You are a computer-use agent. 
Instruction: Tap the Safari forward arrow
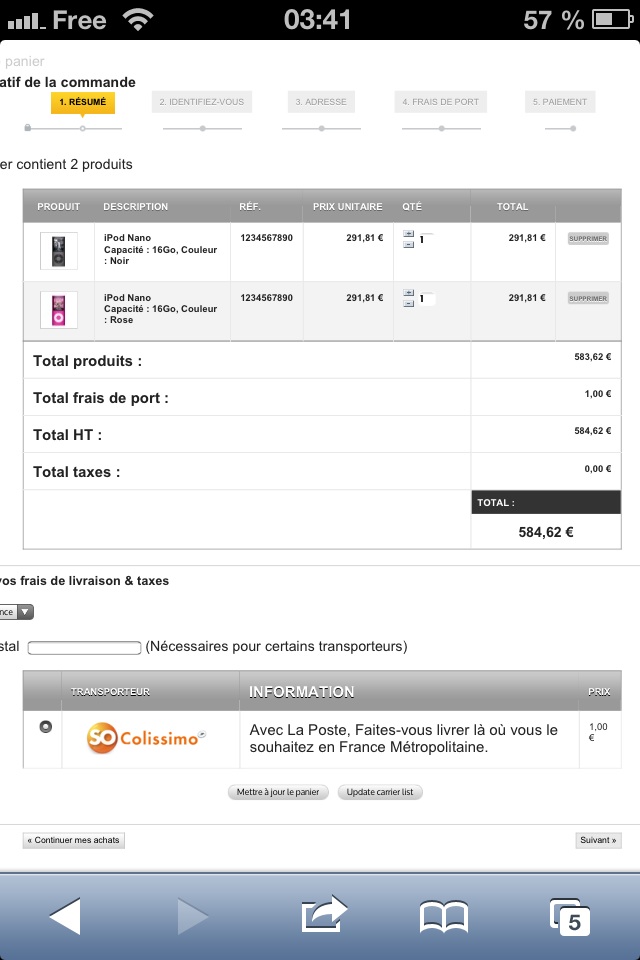coord(192,916)
